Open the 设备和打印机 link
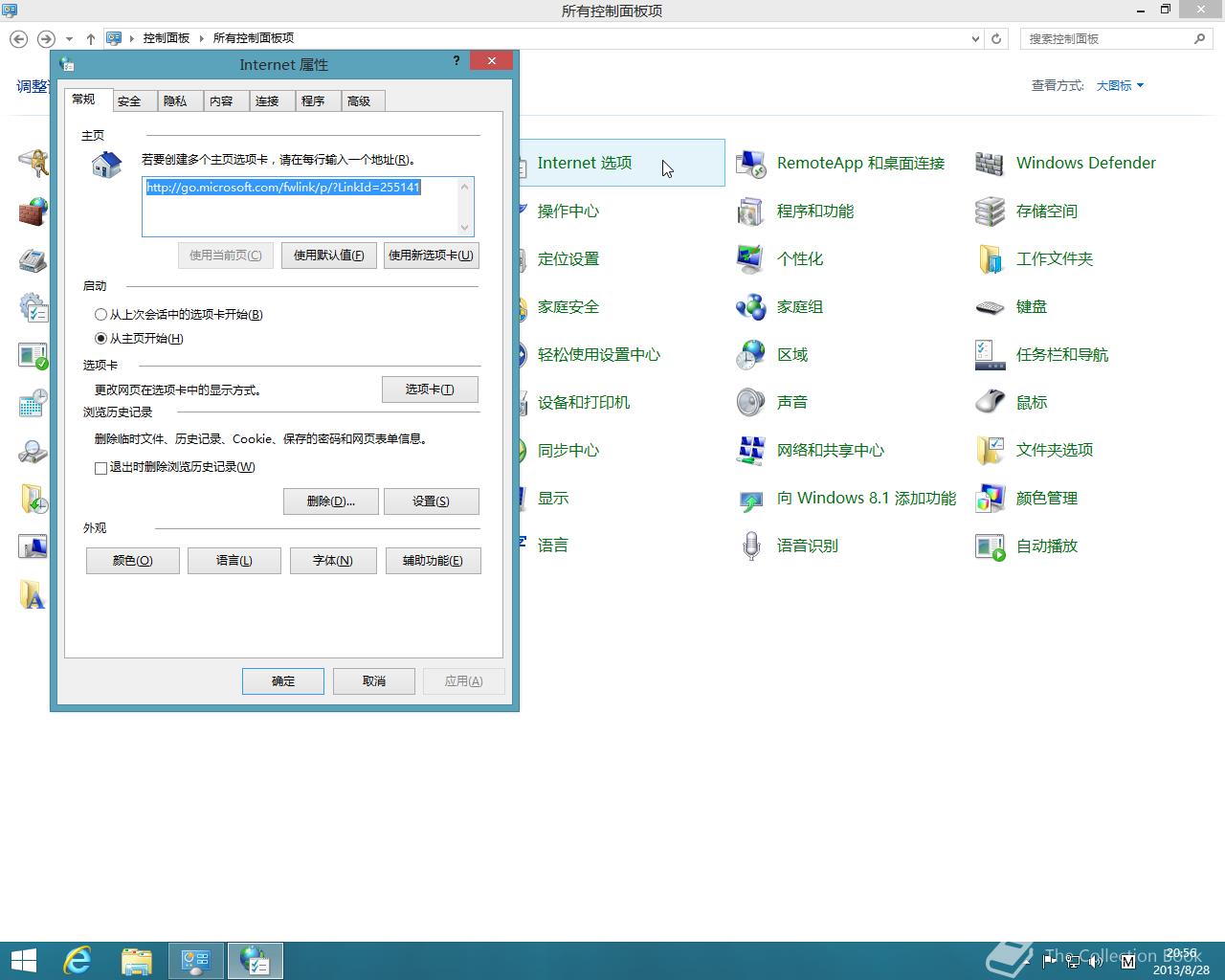Image resolution: width=1225 pixels, height=980 pixels. pyautogui.click(x=584, y=402)
